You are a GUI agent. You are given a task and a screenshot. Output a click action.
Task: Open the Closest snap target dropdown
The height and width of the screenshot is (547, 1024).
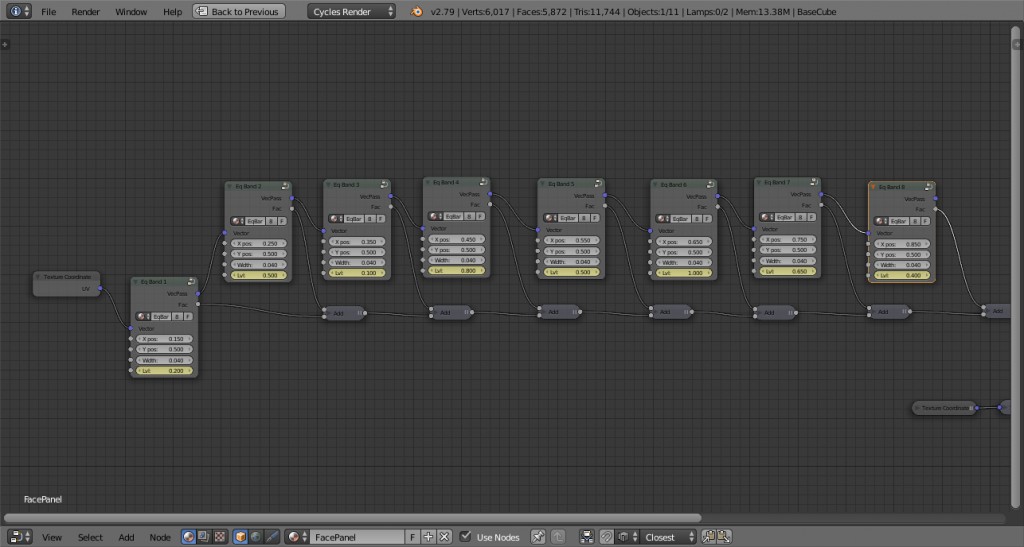pyautogui.click(x=669, y=537)
